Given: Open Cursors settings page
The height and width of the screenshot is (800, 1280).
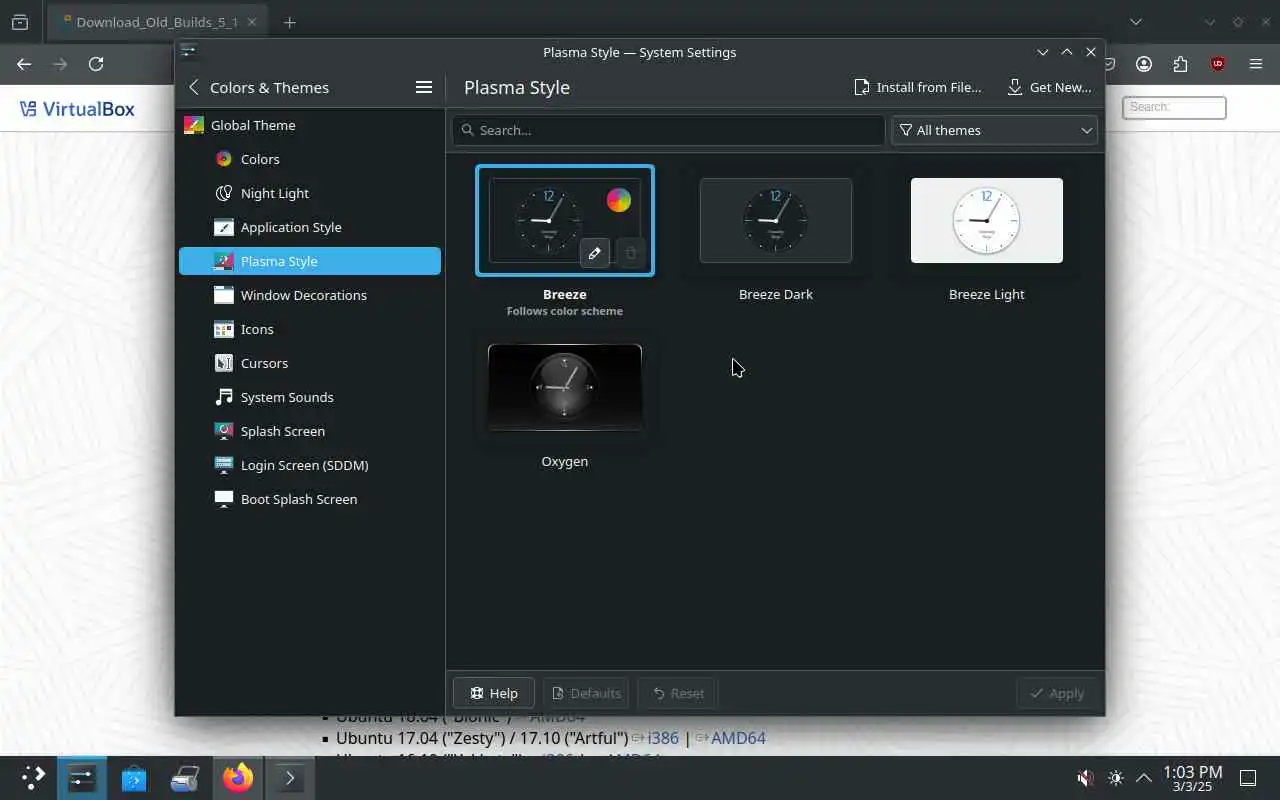Looking at the screenshot, I should pyautogui.click(x=310, y=363).
